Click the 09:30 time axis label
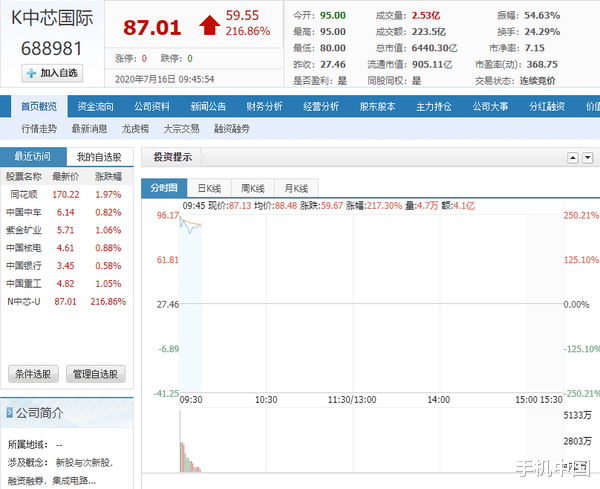This screenshot has width=600, height=489. point(191,400)
